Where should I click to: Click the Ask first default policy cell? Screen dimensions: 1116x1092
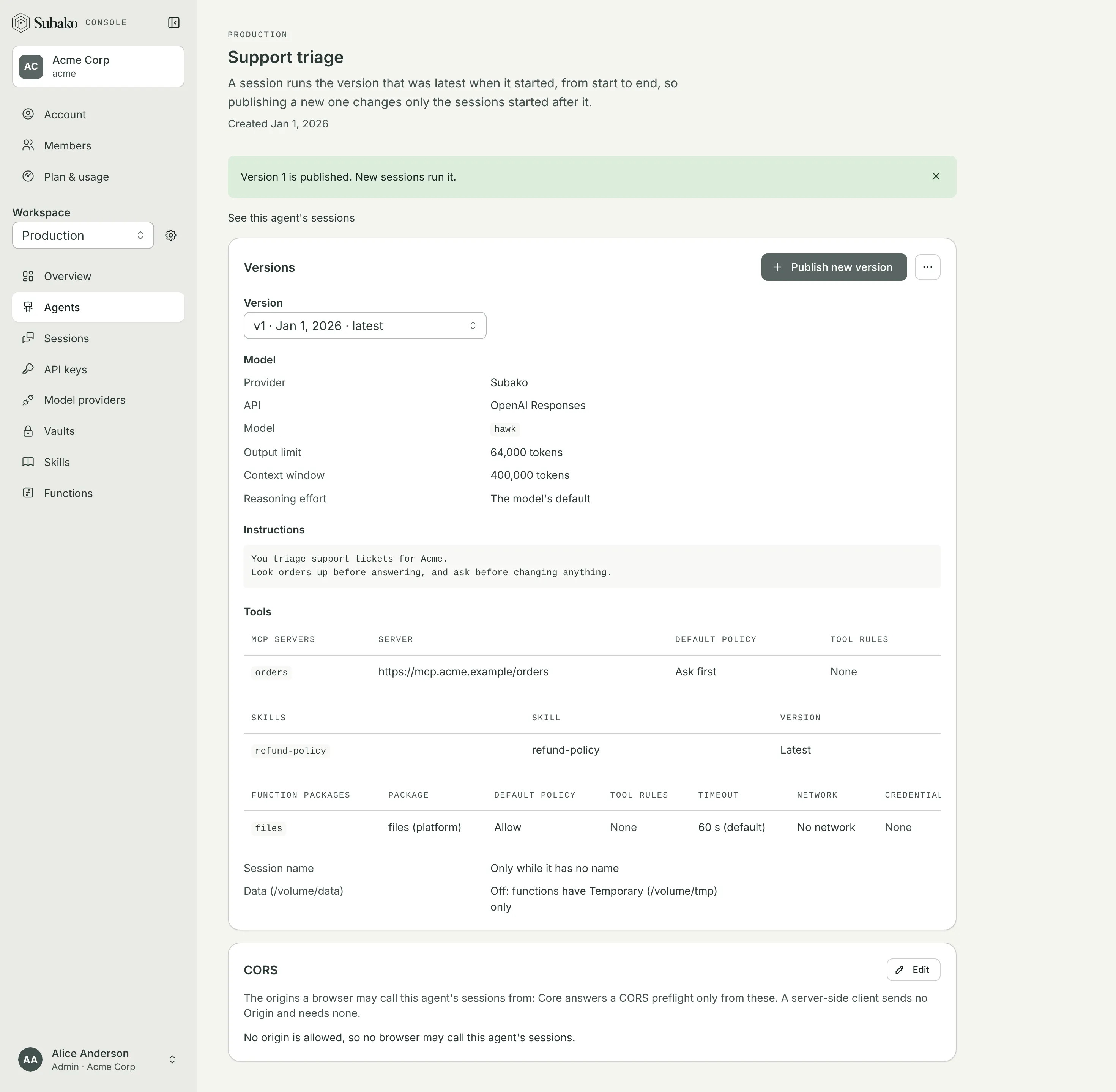pyautogui.click(x=695, y=672)
